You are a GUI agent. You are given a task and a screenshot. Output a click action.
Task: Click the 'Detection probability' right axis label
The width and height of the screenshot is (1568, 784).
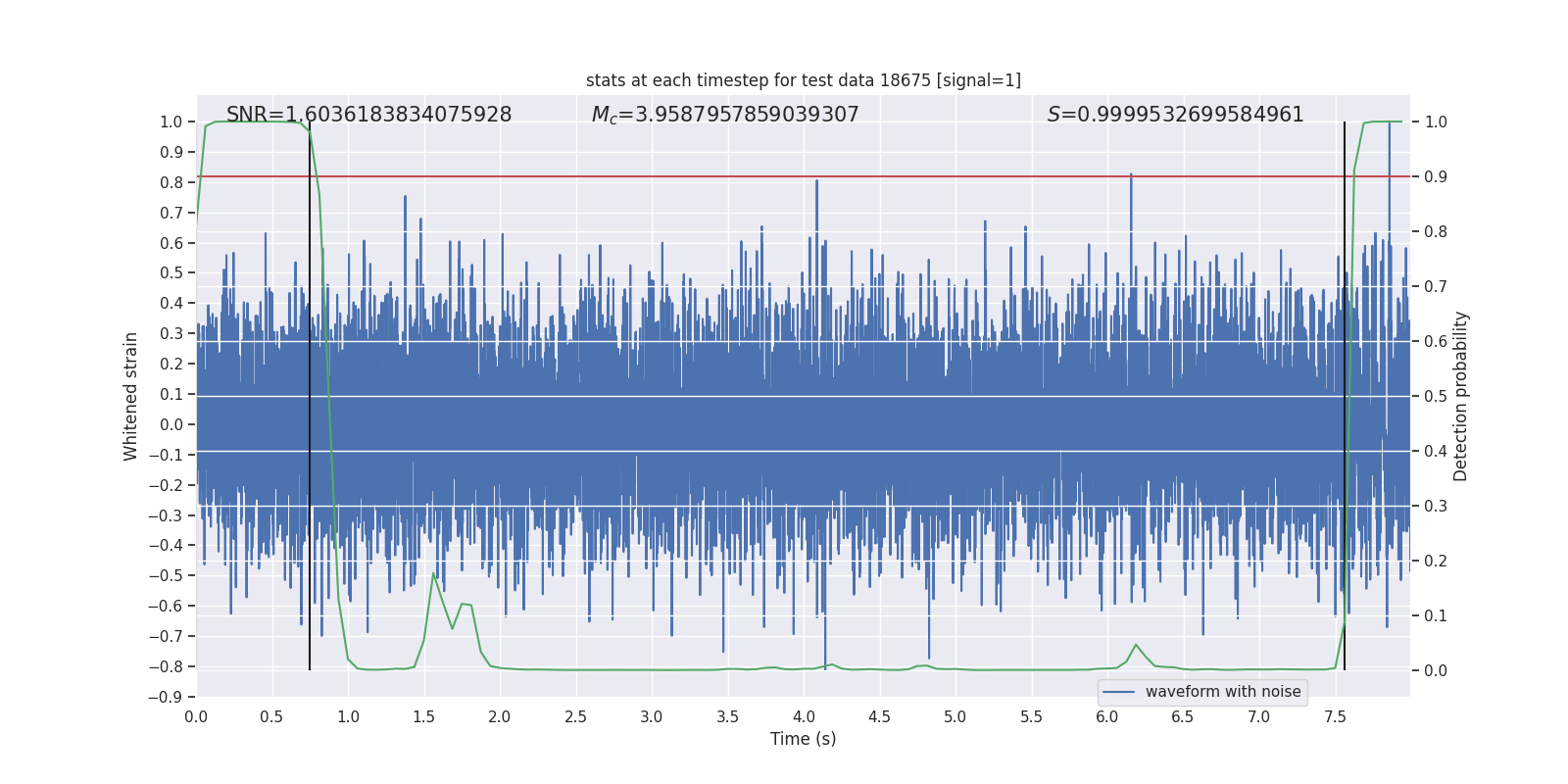point(1460,396)
